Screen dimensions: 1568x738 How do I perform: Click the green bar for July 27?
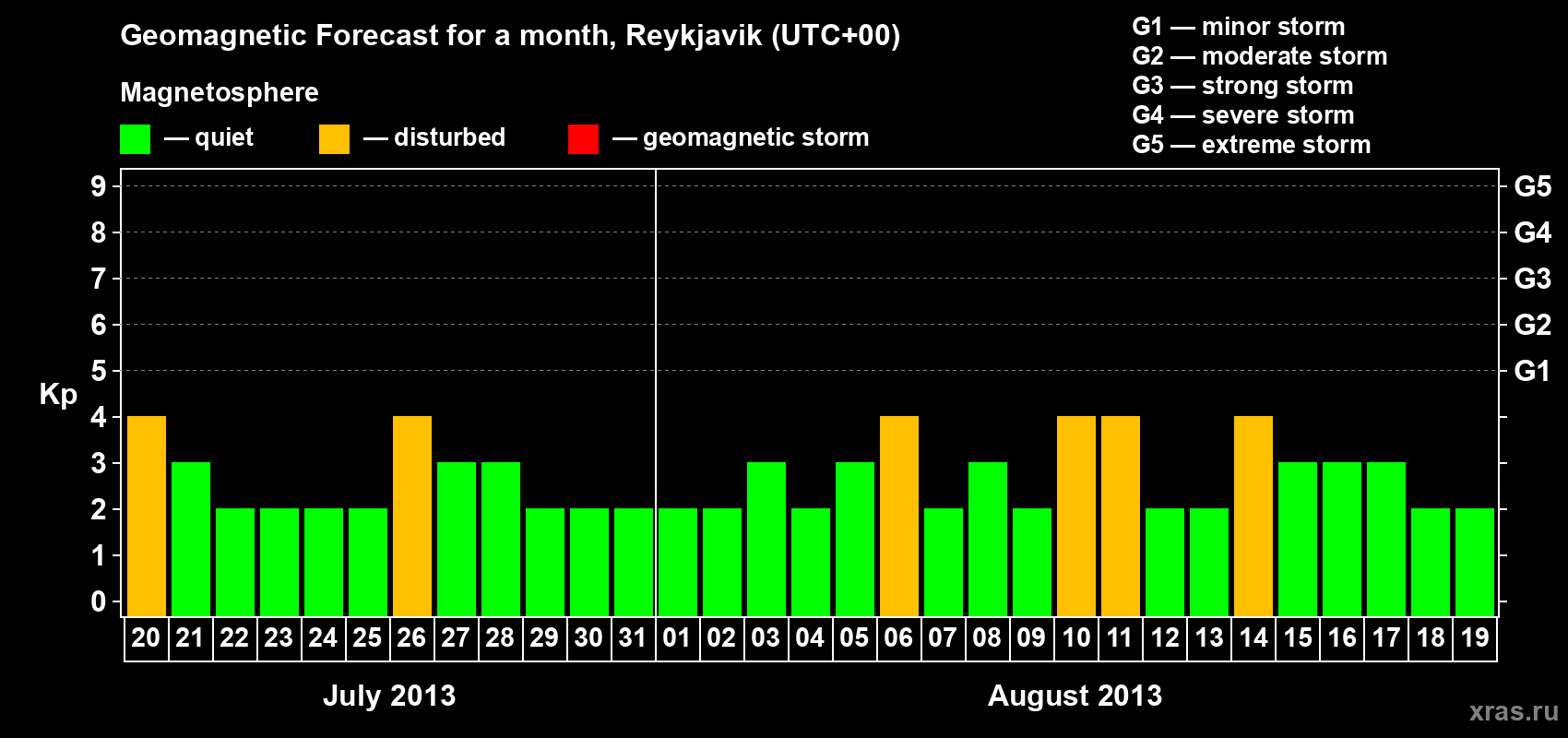tap(457, 539)
